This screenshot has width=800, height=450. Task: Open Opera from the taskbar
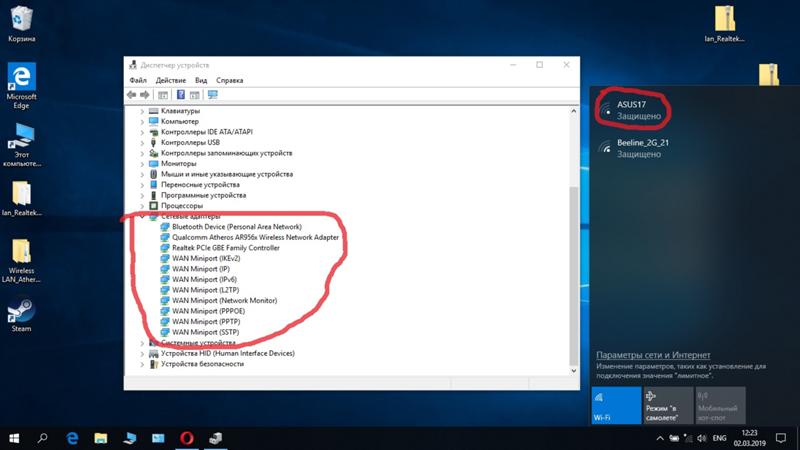coord(187,438)
